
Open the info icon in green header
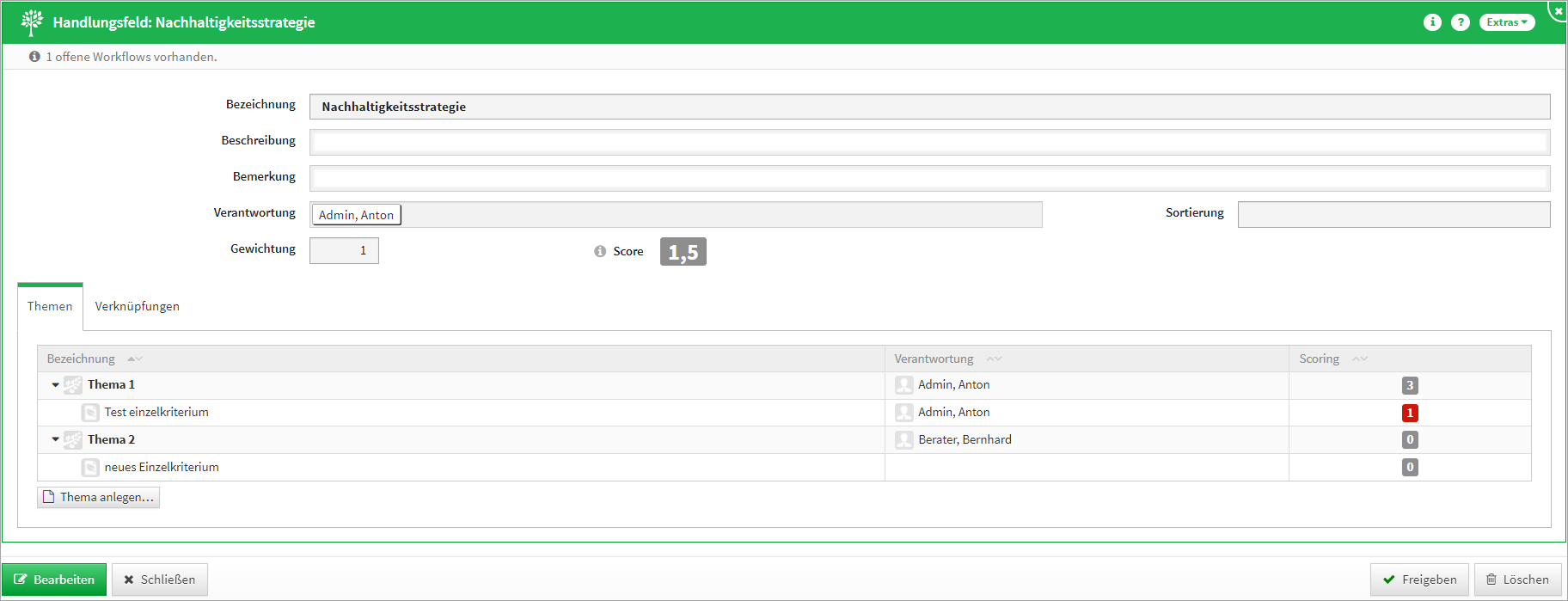1432,22
